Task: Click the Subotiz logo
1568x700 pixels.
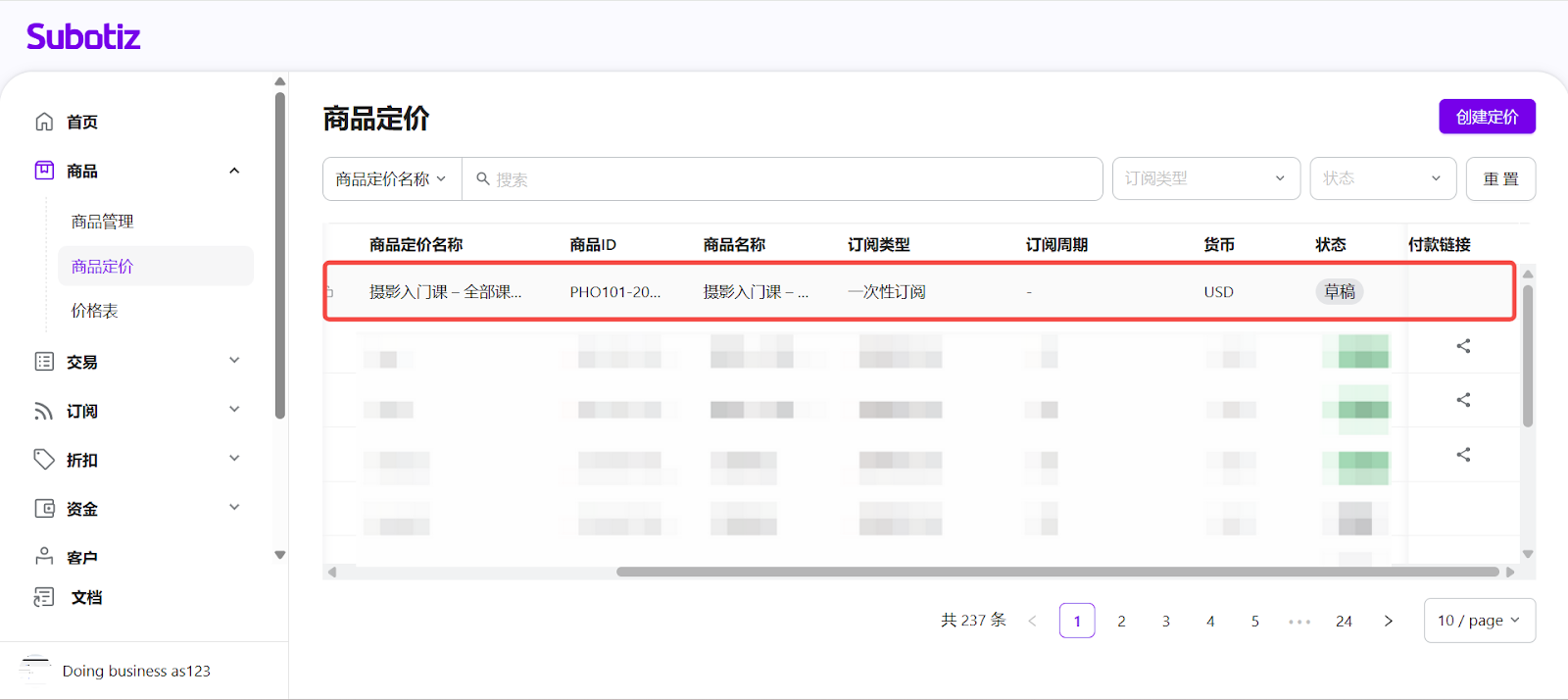Action: (83, 37)
